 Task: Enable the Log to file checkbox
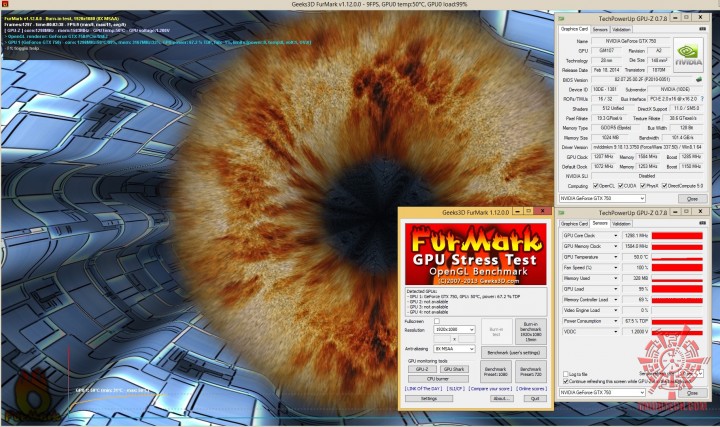pyautogui.click(x=566, y=374)
